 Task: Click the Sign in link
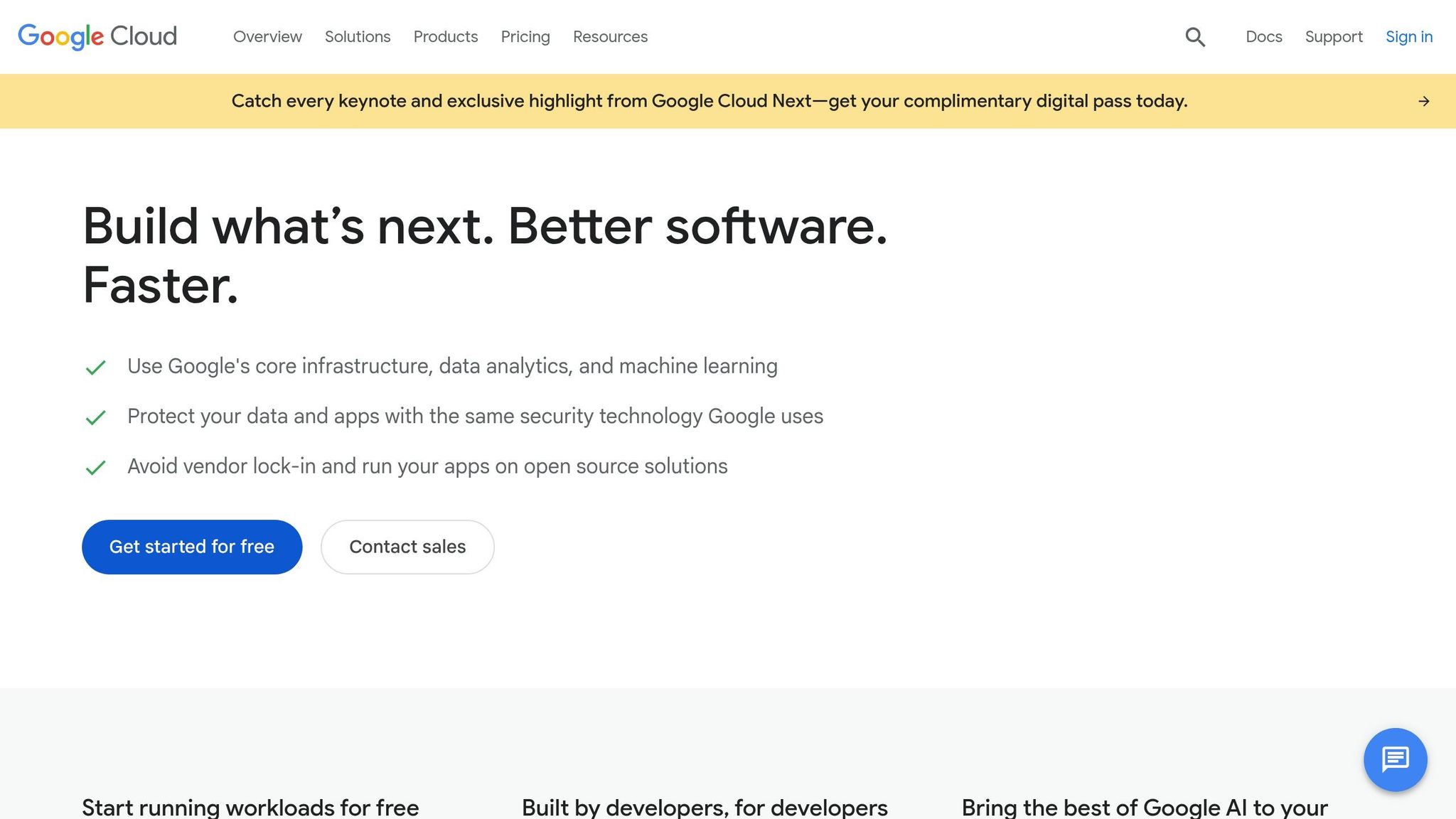[x=1409, y=37]
